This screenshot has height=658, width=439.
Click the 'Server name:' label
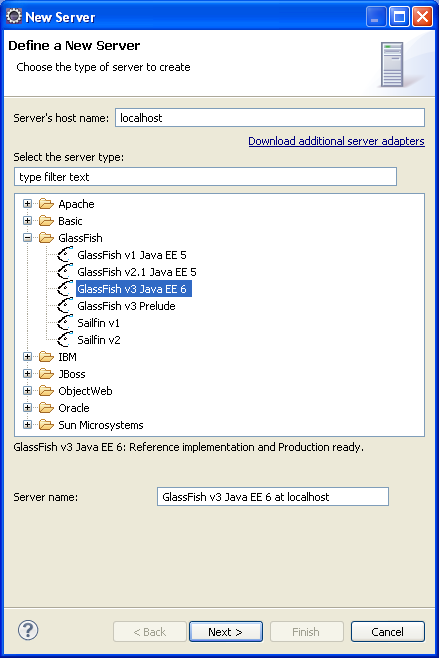coord(46,497)
